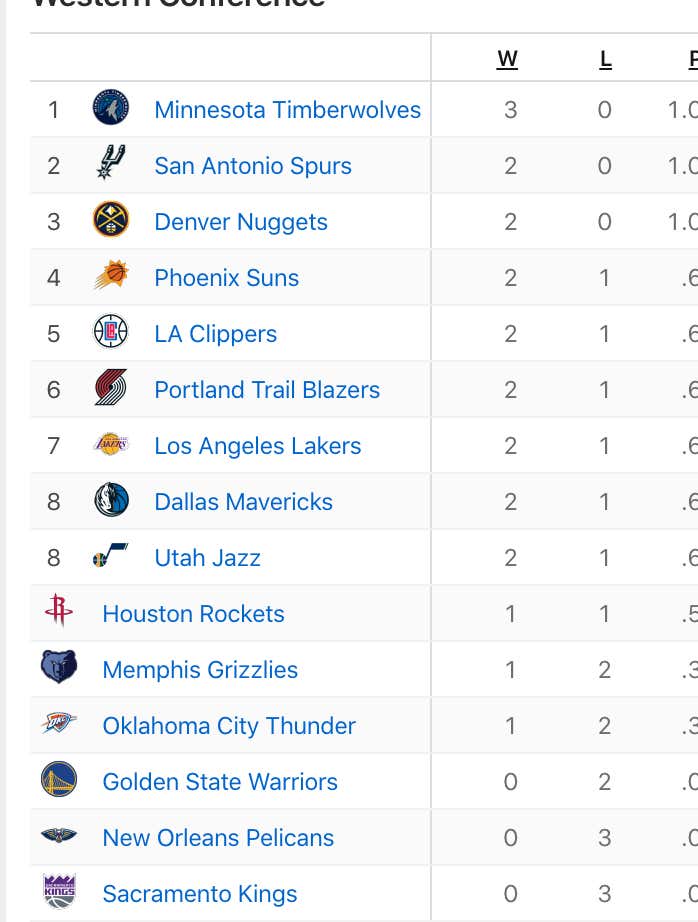
Task: Click the Minnesota Timberwolves logo icon
Action: (x=111, y=107)
